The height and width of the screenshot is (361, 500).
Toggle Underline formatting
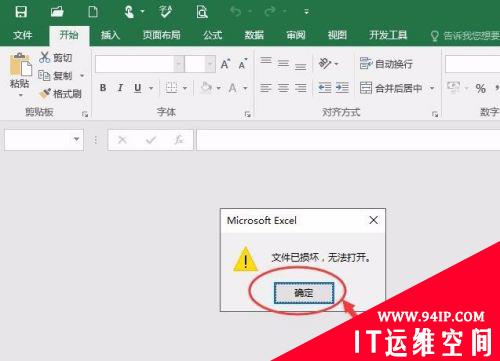[x=138, y=88]
